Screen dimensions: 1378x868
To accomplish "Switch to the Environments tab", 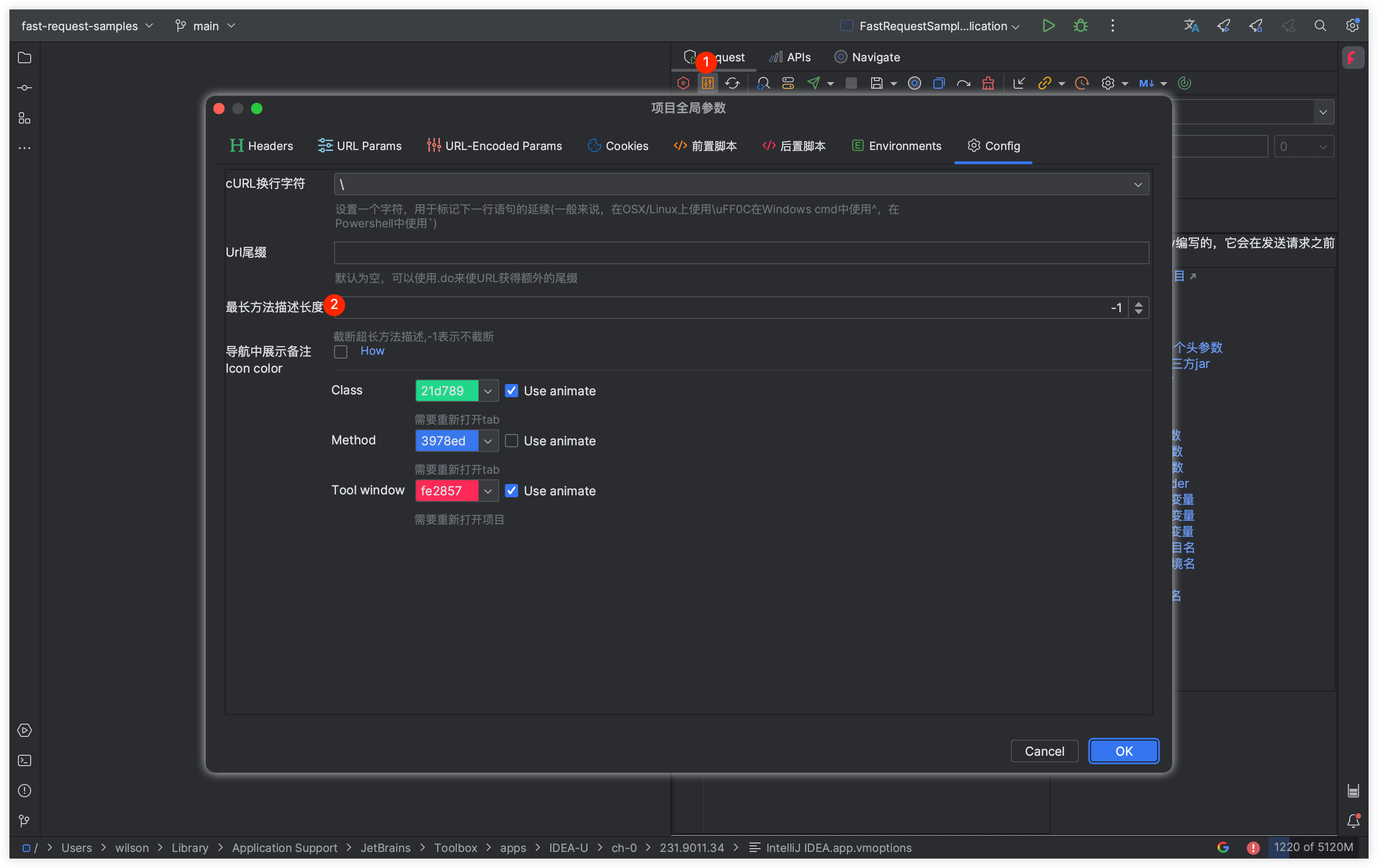I will point(896,146).
